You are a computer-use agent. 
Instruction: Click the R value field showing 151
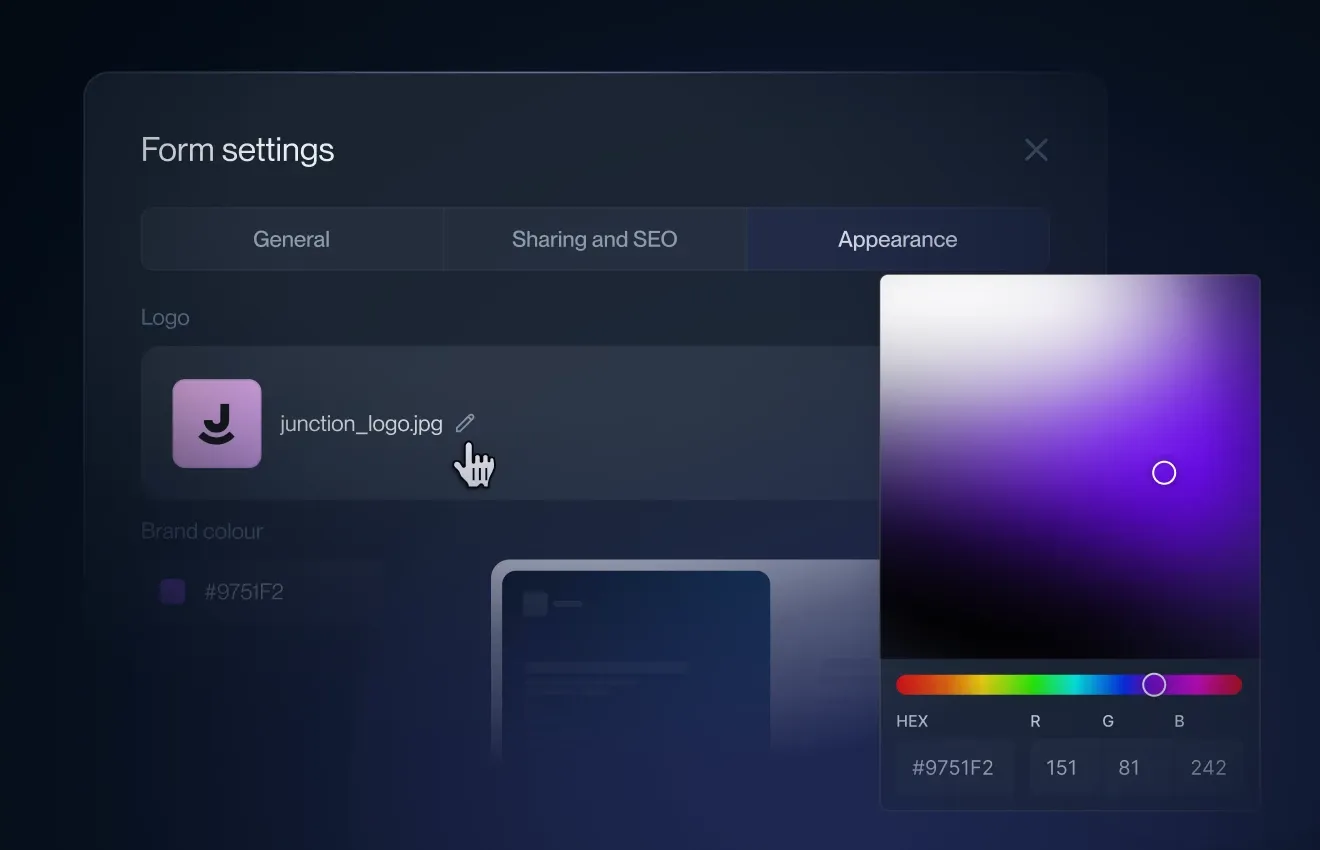[1061, 768]
